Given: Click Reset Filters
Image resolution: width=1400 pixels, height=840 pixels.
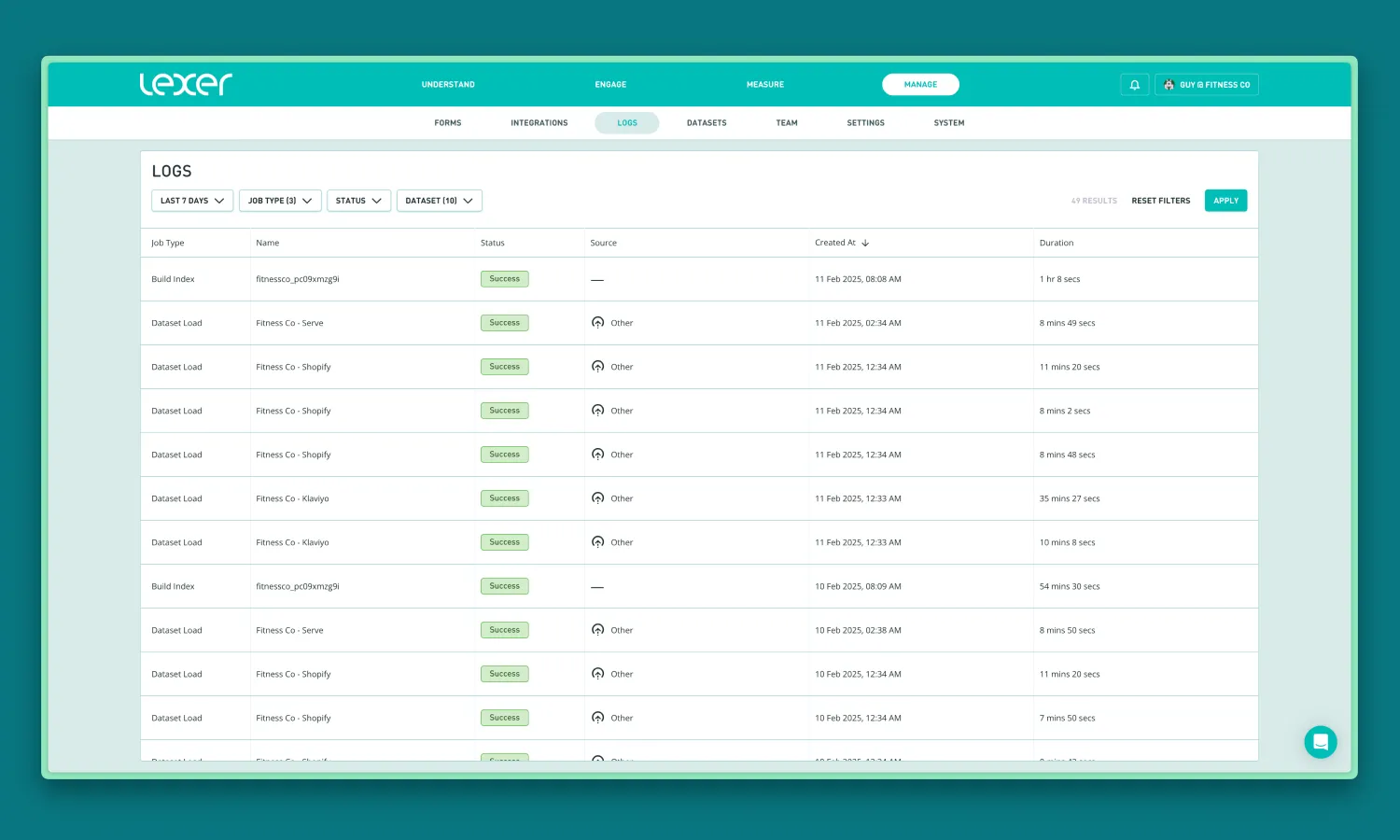Looking at the screenshot, I should (1161, 201).
